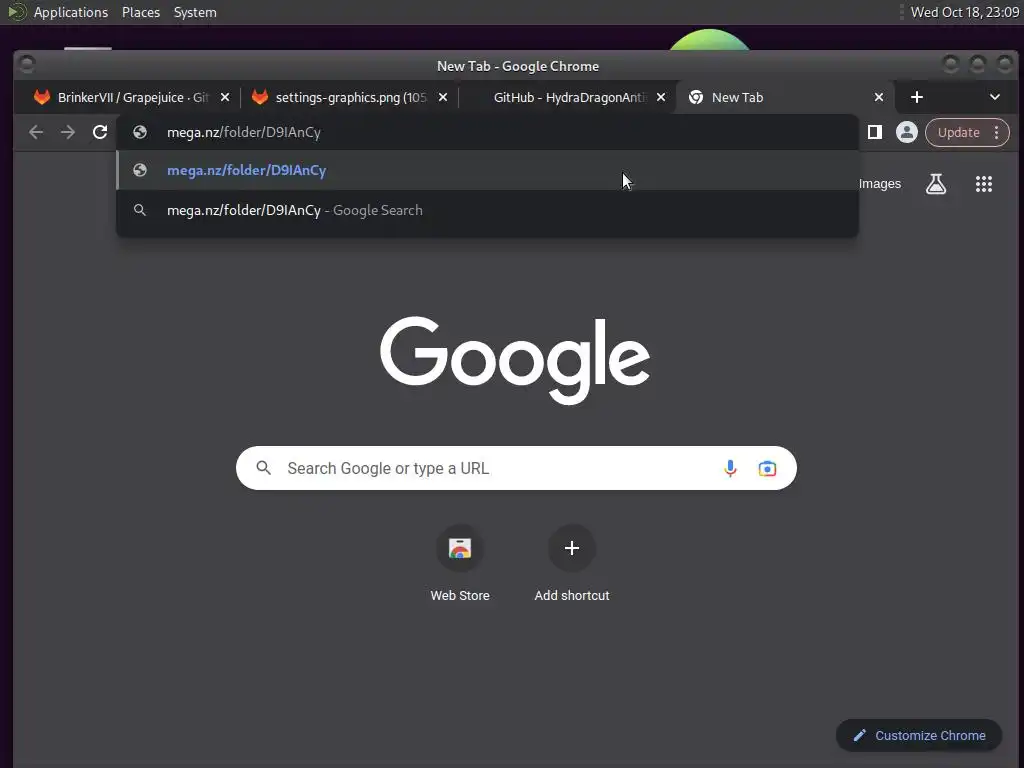Click the Google logo
The height and width of the screenshot is (768, 1024).
pyautogui.click(x=515, y=360)
